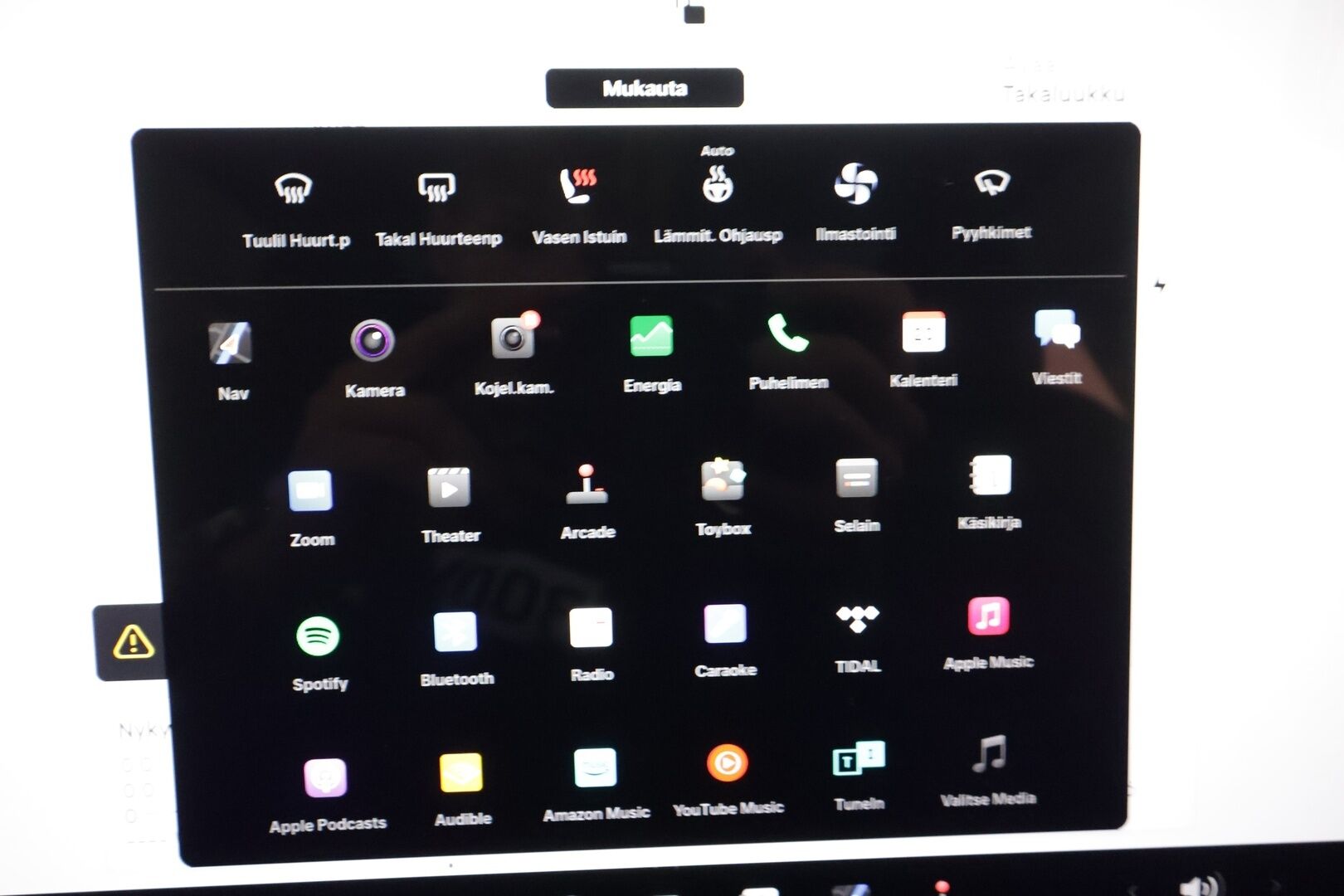
Task: Tap the yellow warning triangle alert
Action: point(133,642)
